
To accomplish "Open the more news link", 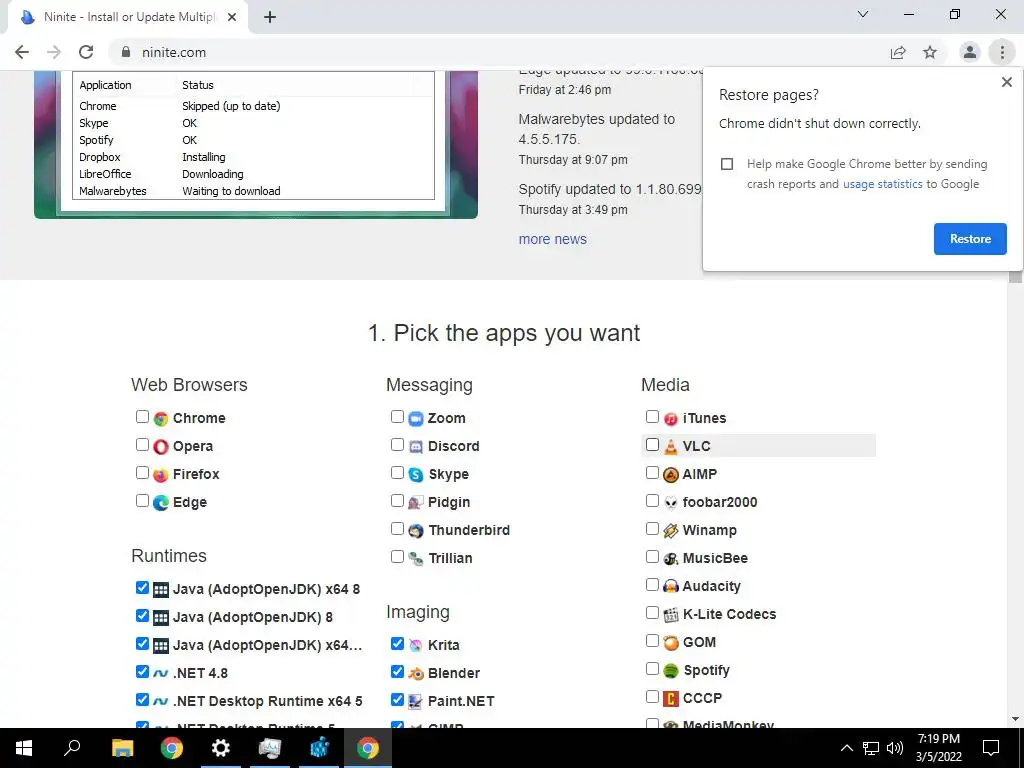I will [552, 239].
